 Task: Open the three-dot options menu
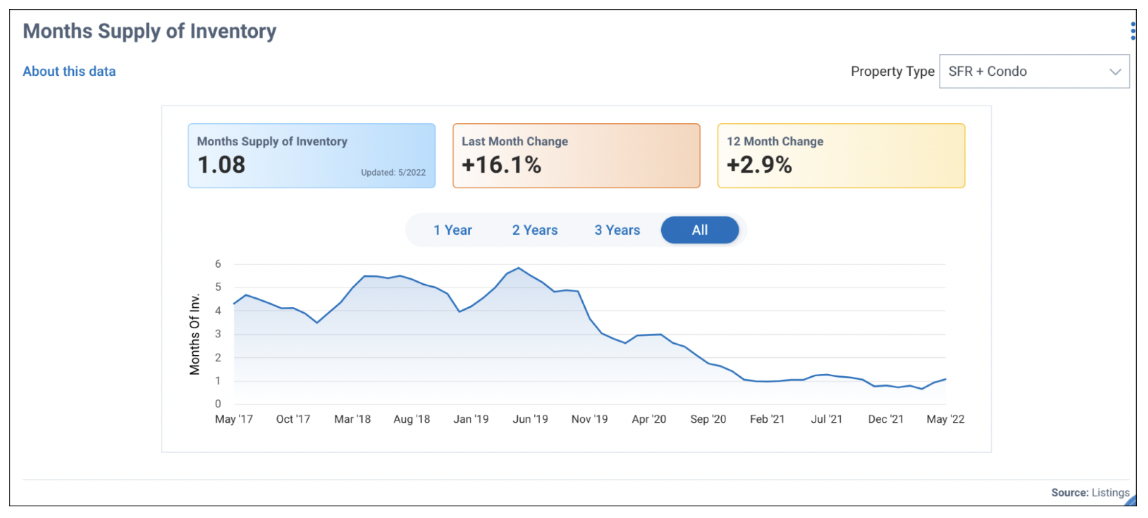(1134, 31)
